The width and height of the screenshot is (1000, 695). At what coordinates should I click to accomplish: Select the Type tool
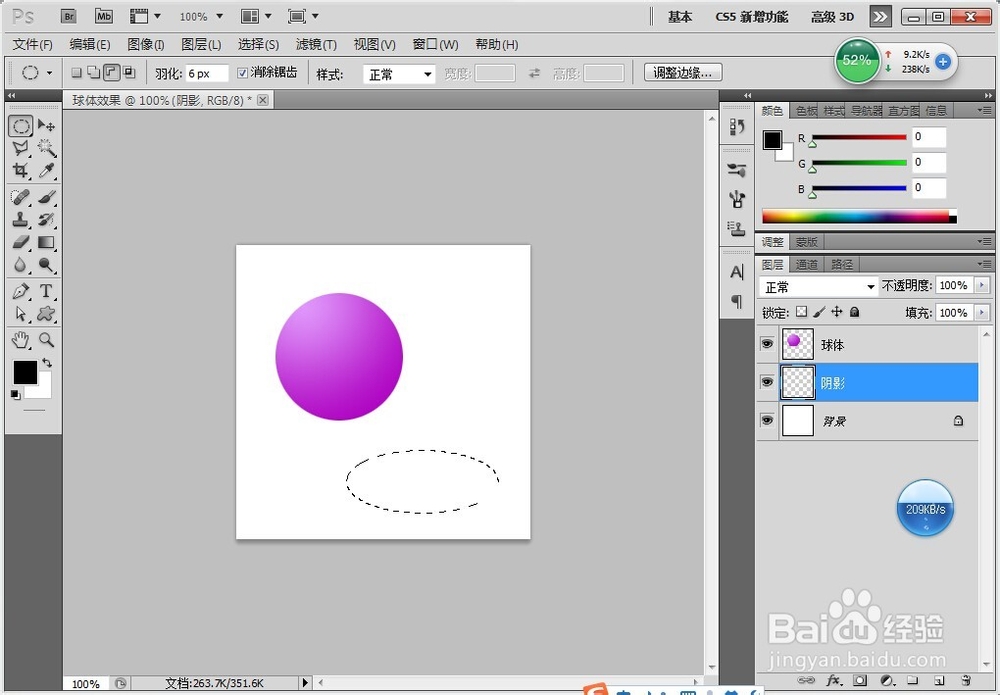click(x=46, y=291)
